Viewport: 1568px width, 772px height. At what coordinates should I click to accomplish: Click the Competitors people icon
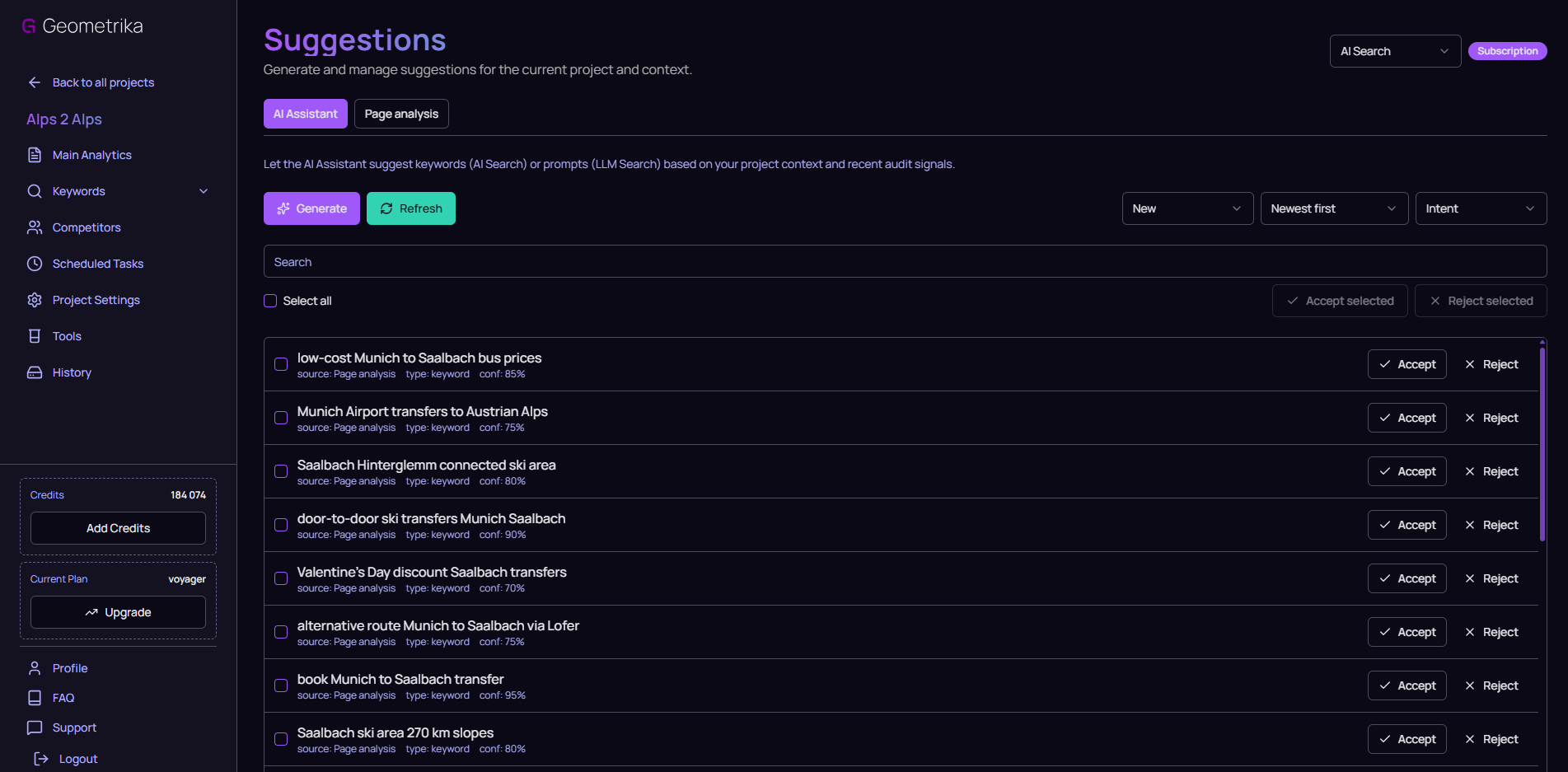(35, 227)
